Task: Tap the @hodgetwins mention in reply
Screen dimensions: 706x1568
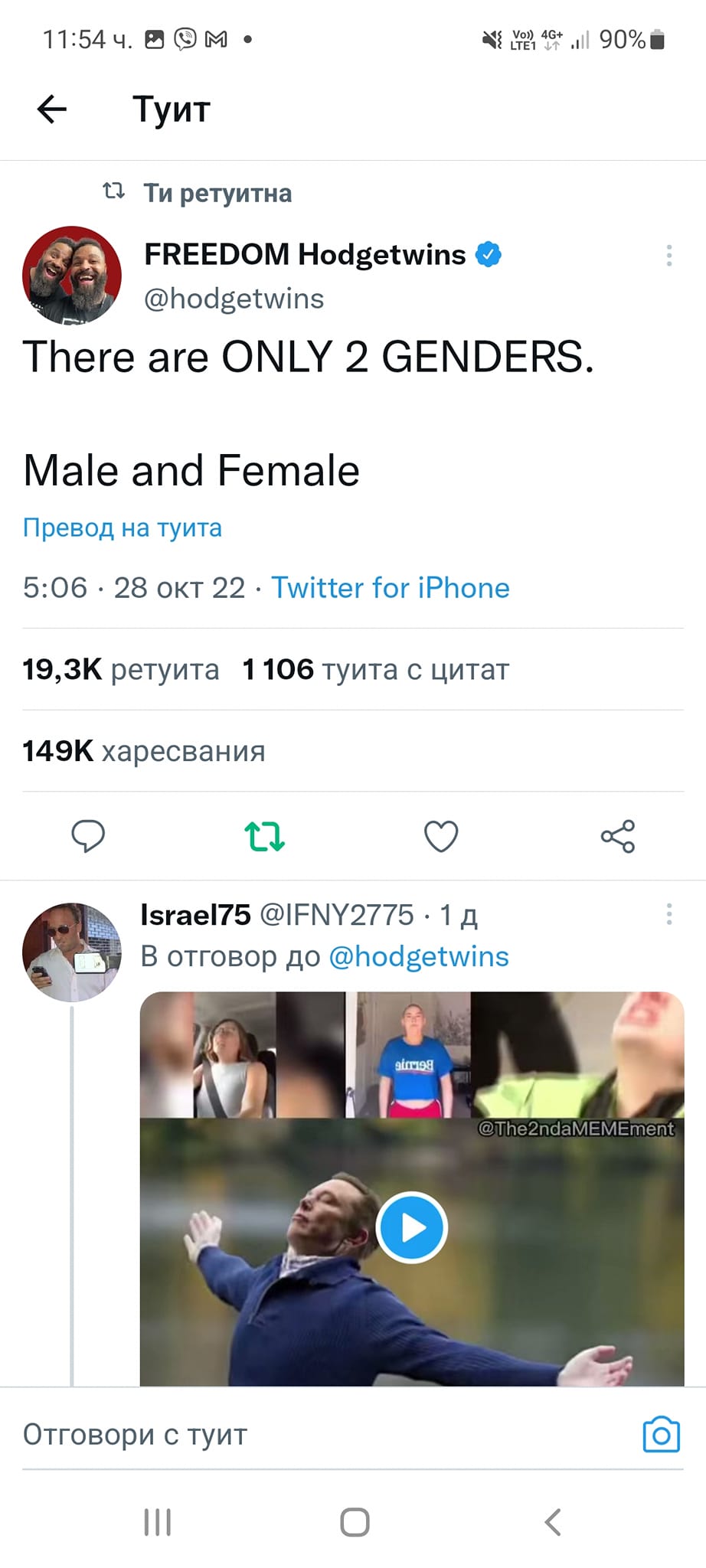Action: (x=419, y=956)
